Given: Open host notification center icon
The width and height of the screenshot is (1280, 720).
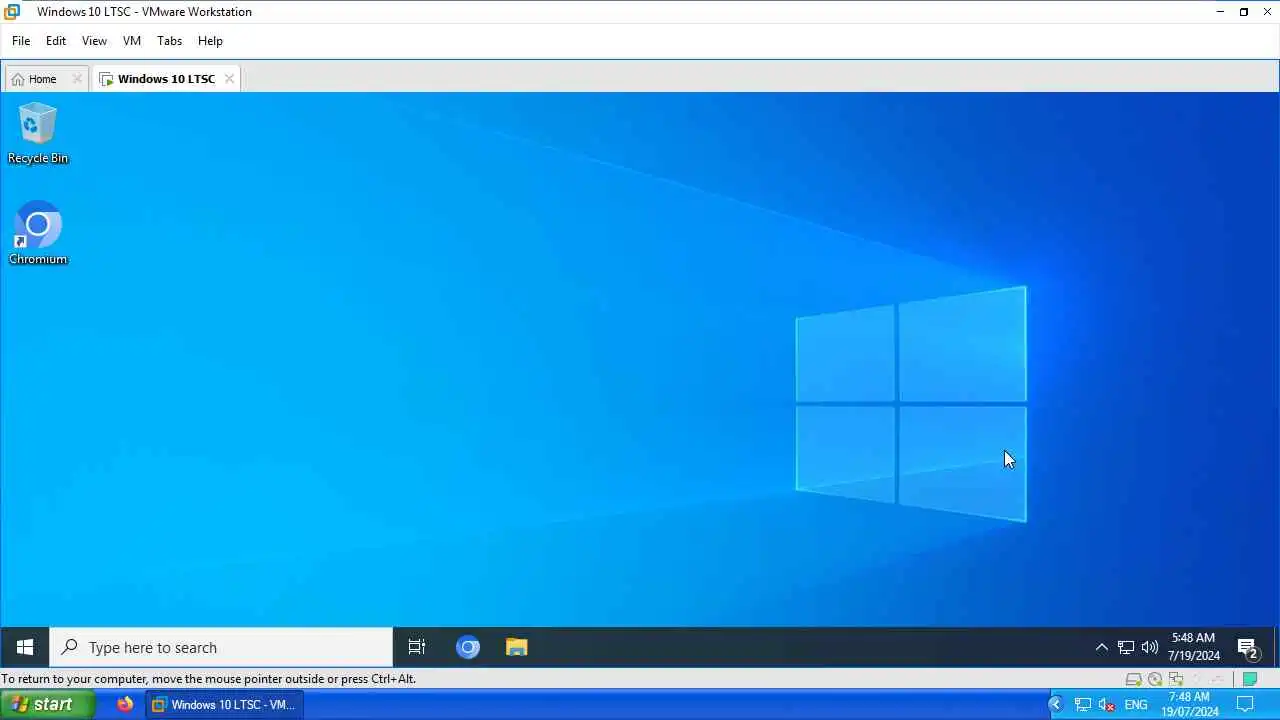Looking at the screenshot, I should (x=1245, y=704).
